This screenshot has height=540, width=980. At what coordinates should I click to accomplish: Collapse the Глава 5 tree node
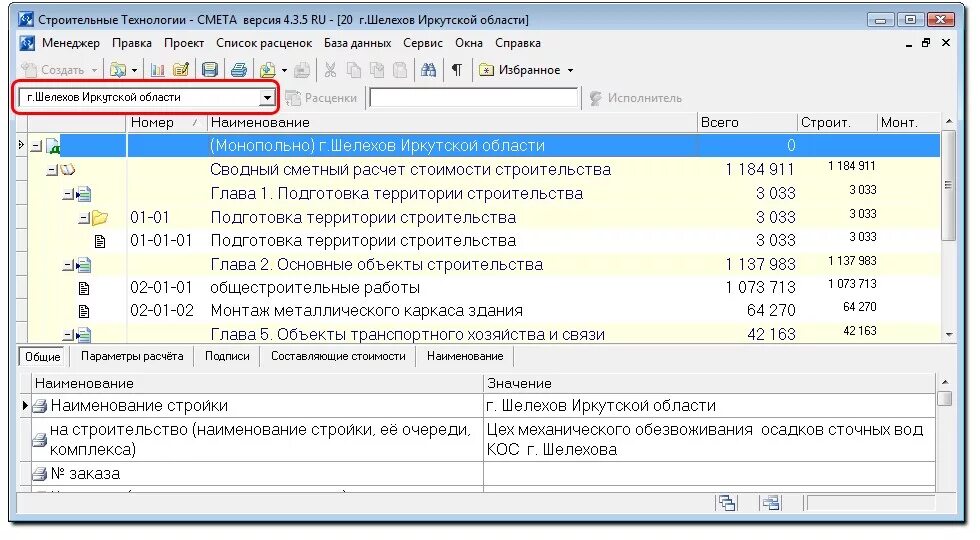click(x=68, y=335)
